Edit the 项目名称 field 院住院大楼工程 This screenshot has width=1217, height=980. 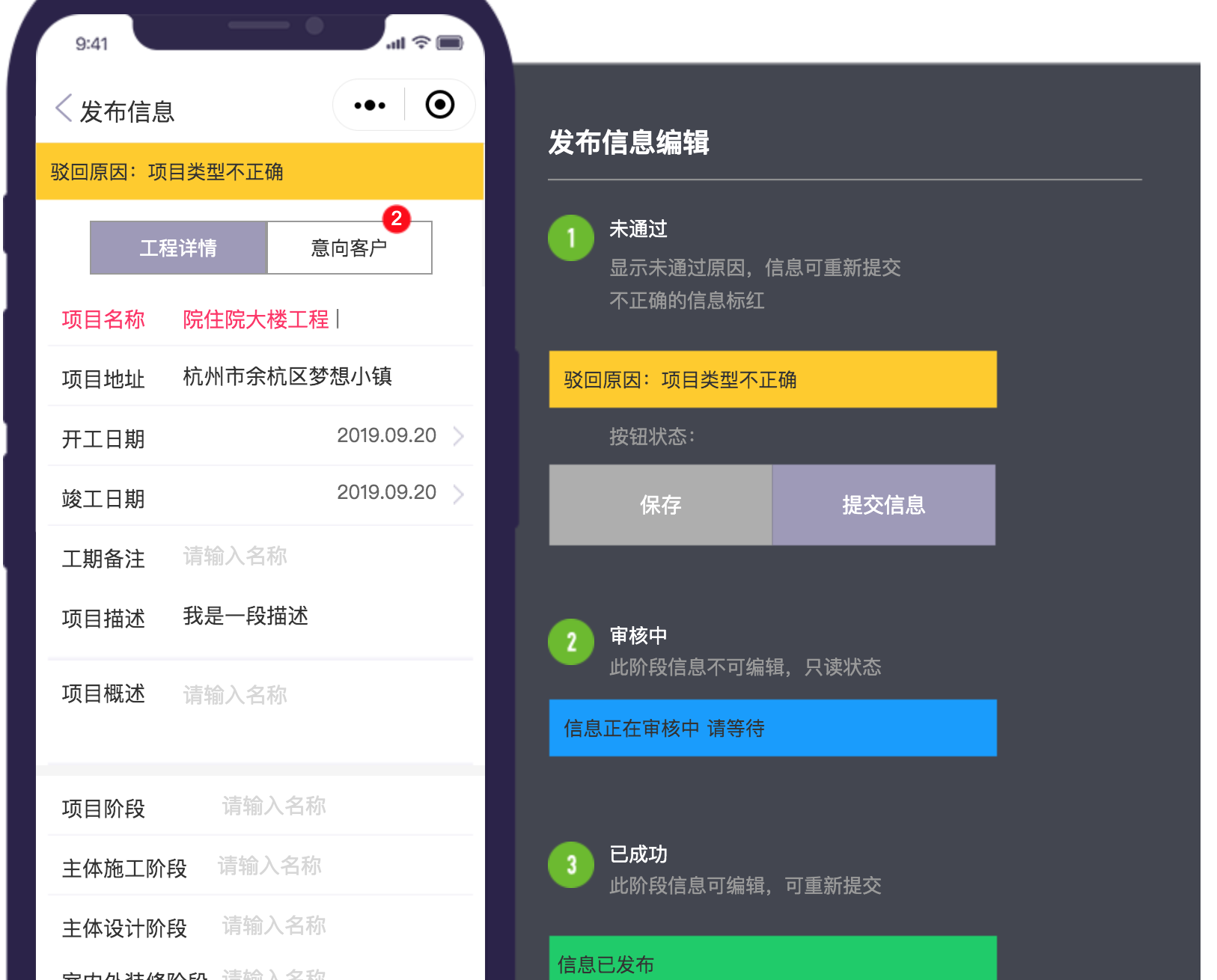[x=256, y=319]
